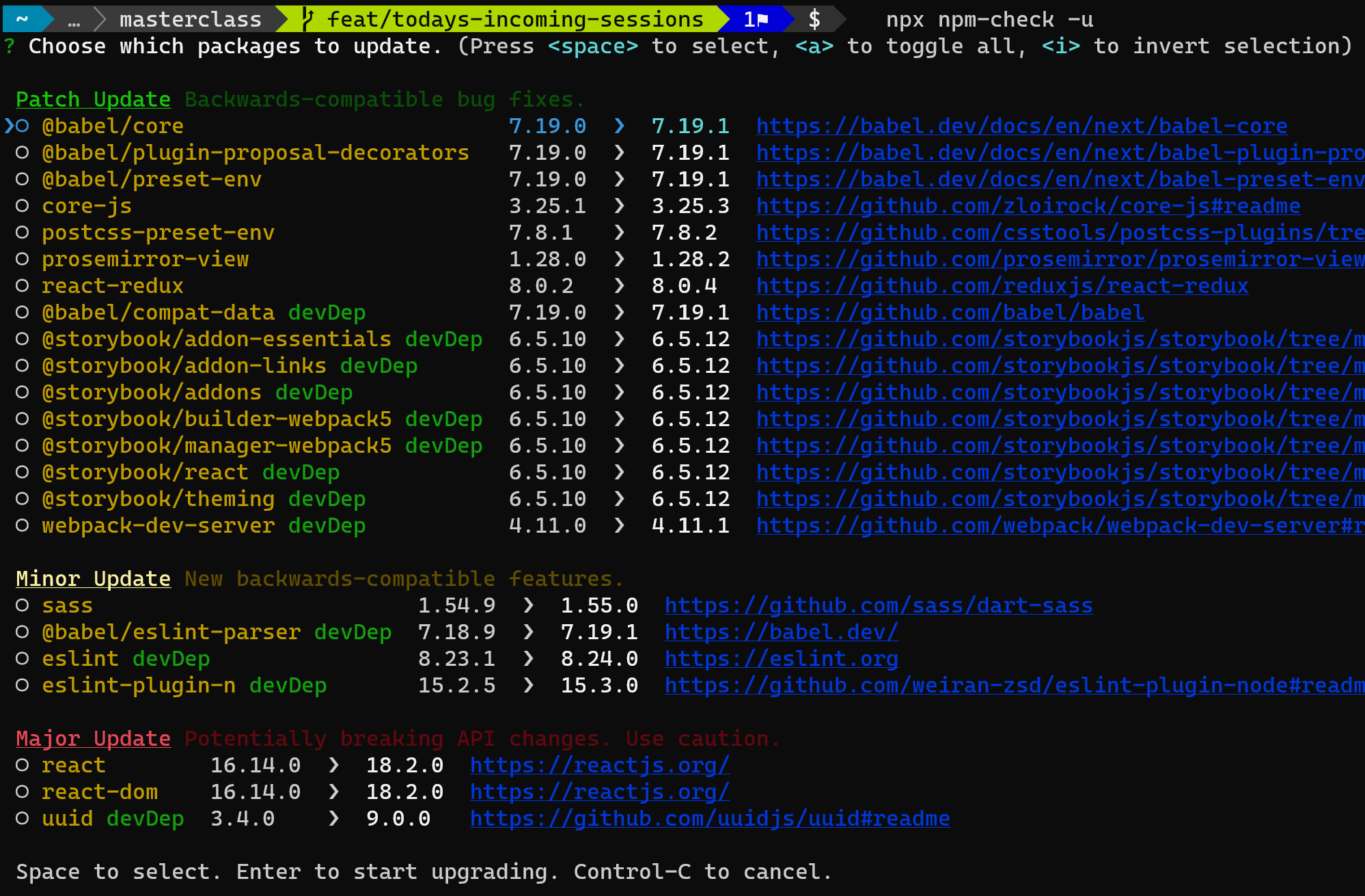The width and height of the screenshot is (1365, 896).
Task: Click the home tilde prompt segment
Action: 23,19
